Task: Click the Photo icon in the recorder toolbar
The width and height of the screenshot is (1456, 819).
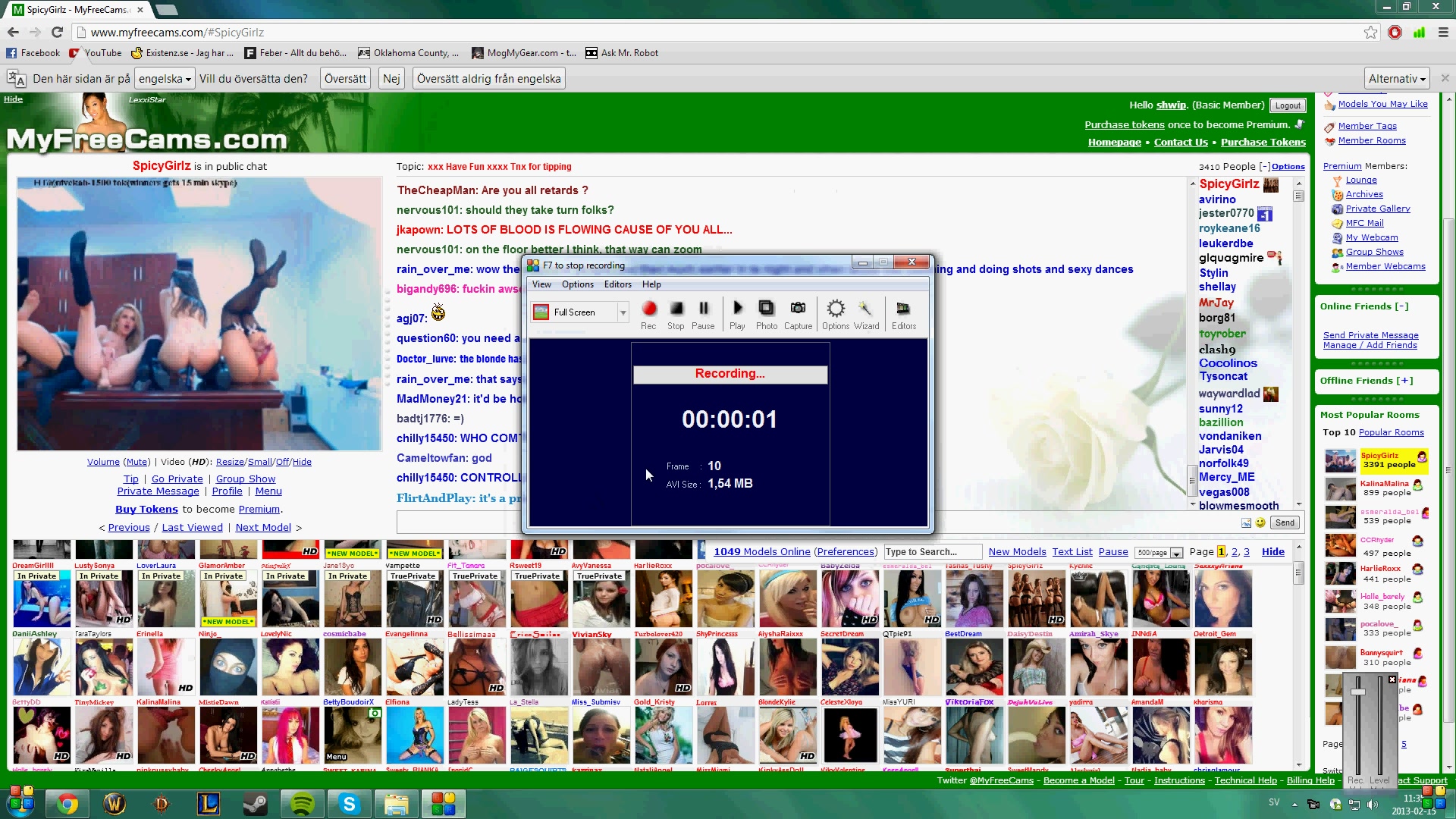Action: 766,310
